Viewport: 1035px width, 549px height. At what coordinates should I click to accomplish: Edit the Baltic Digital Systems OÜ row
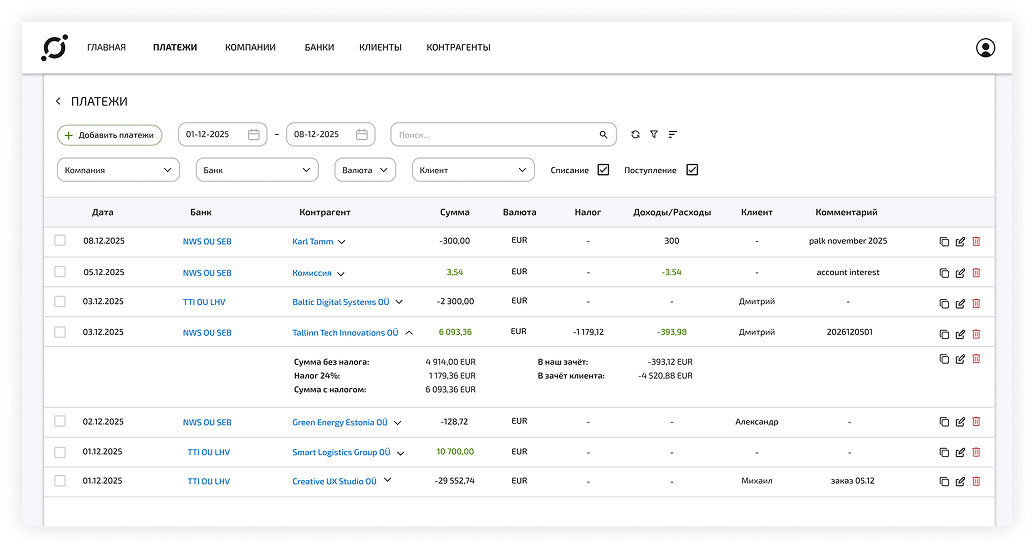[x=960, y=304]
